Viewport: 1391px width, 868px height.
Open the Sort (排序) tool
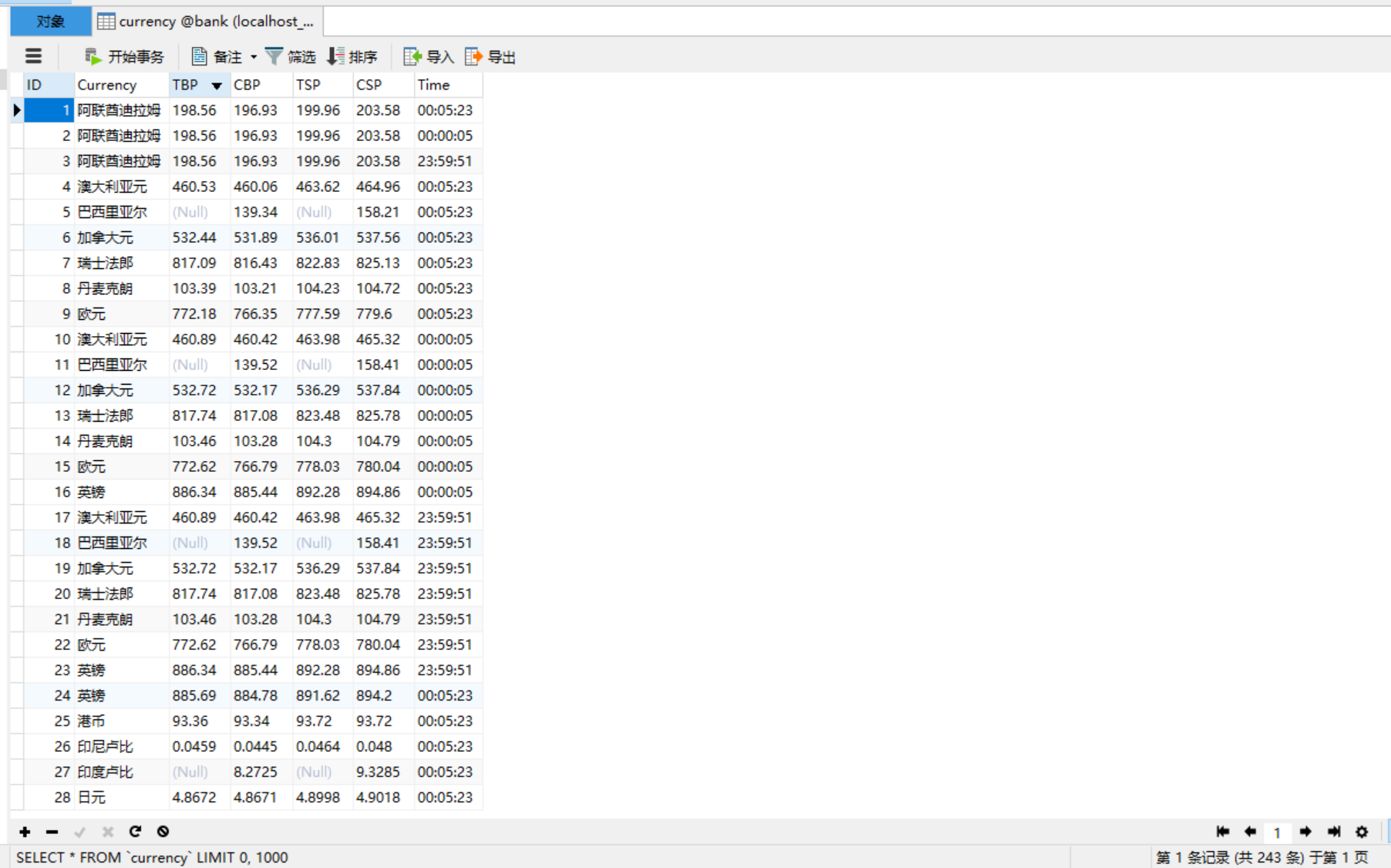point(352,56)
